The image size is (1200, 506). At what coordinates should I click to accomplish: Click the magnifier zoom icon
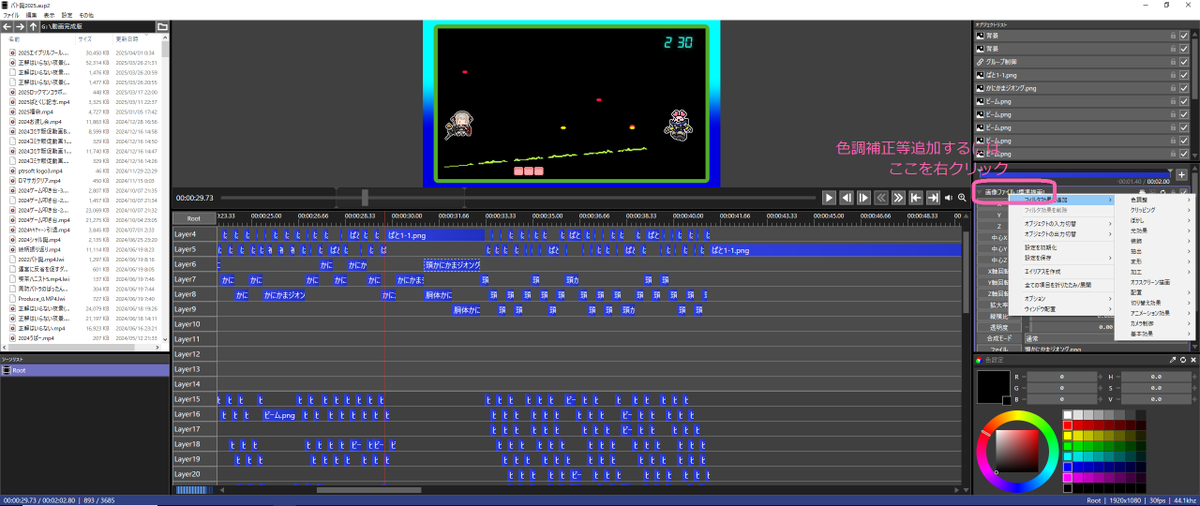click(x=962, y=198)
